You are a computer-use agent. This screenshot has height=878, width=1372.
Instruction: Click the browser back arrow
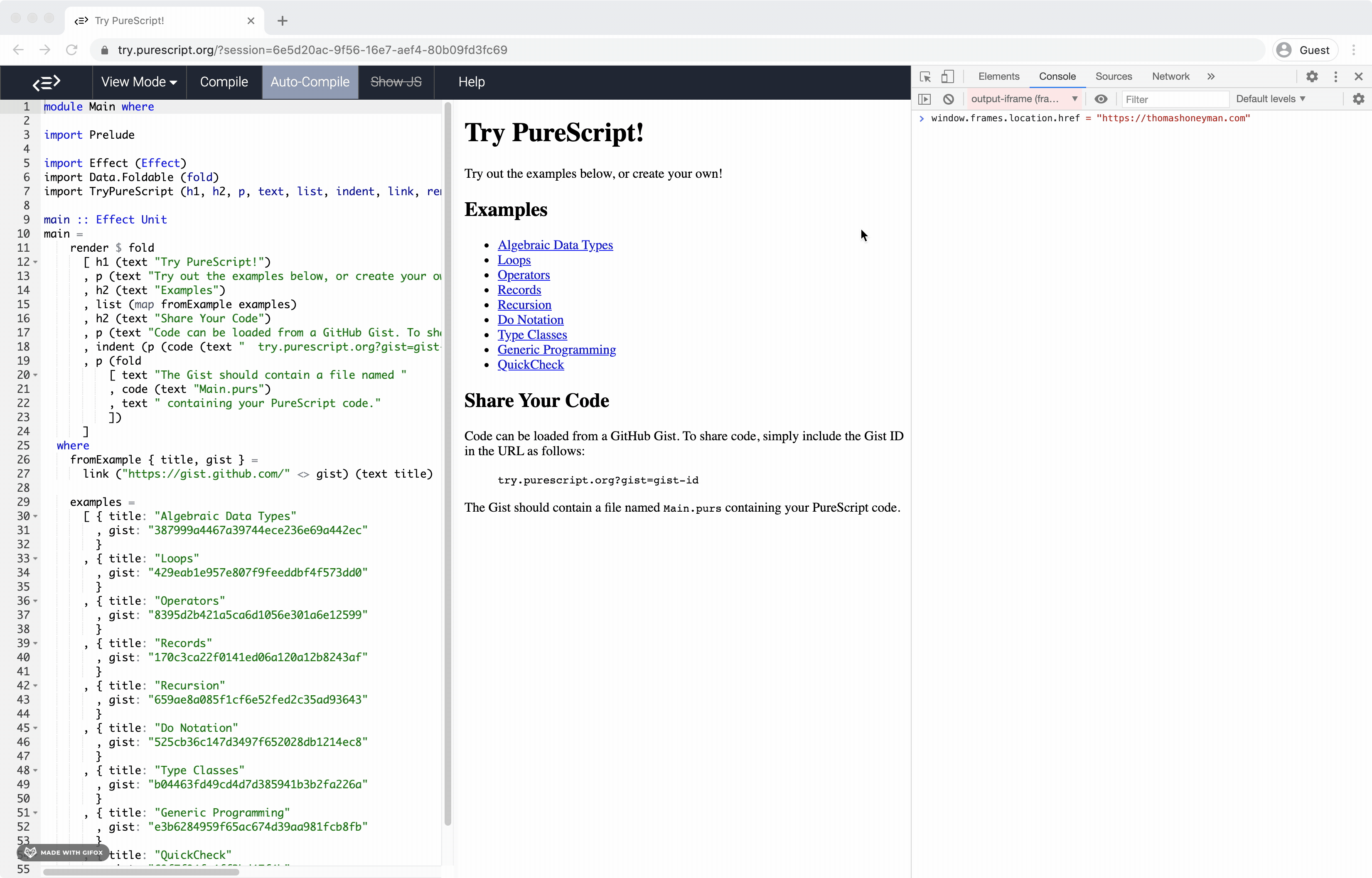pyautogui.click(x=18, y=50)
